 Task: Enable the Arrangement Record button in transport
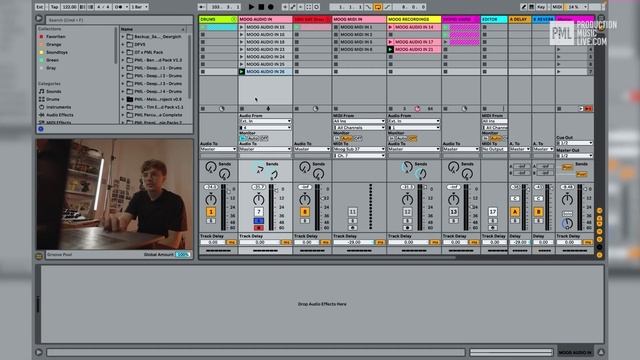point(271,7)
